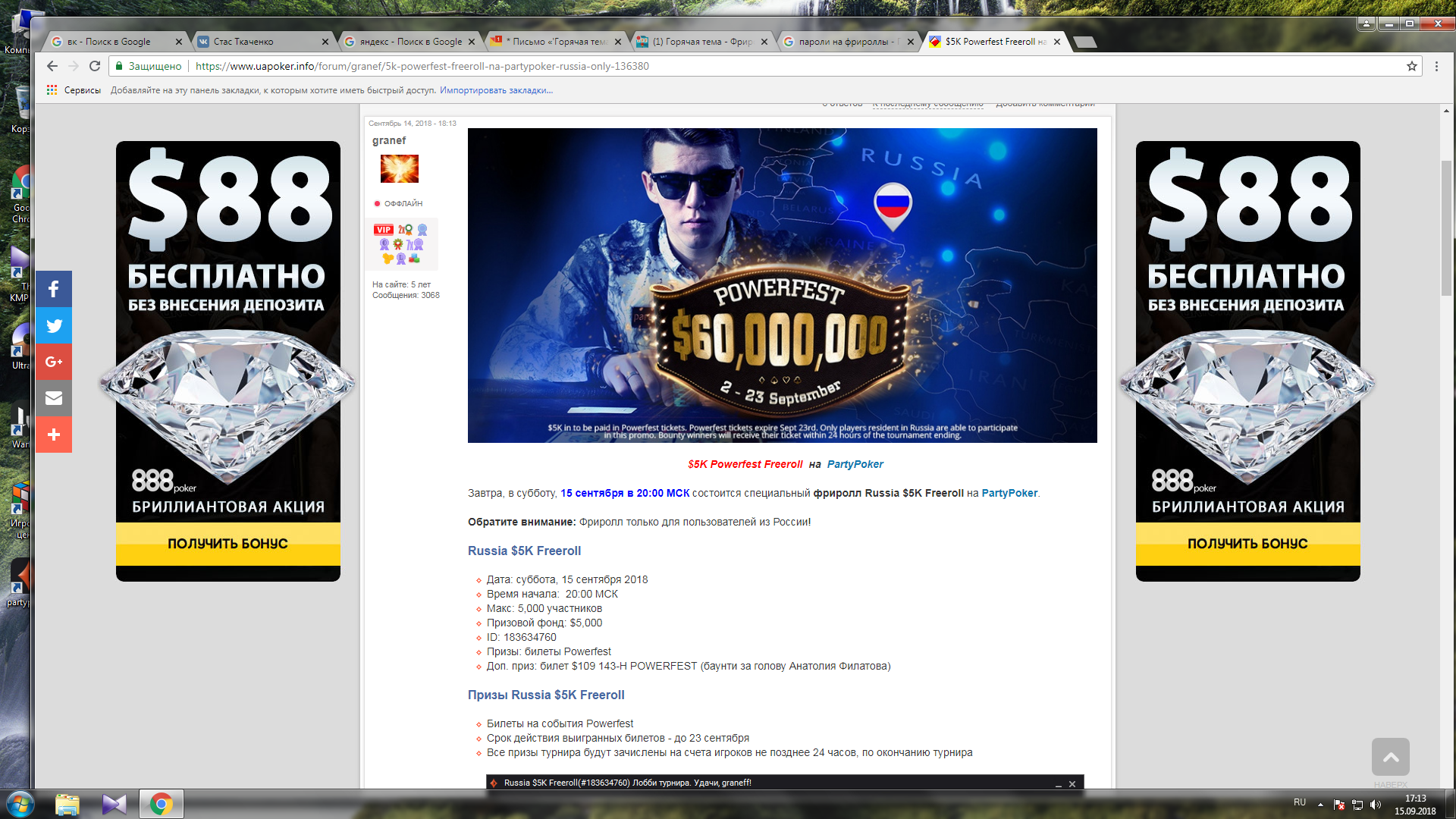Click the browser back arrow
The image size is (1456, 819).
[52, 66]
